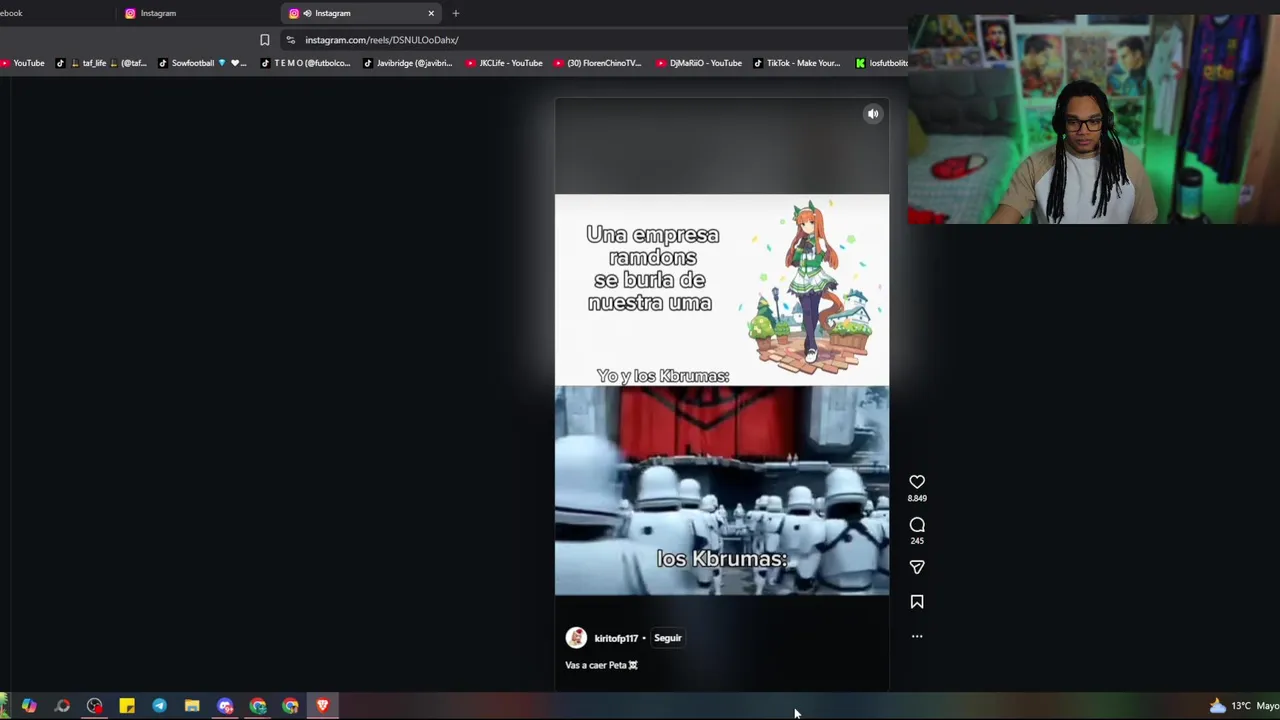The height and width of the screenshot is (720, 1280).
Task: Click the reel video to pause
Action: click(722, 395)
